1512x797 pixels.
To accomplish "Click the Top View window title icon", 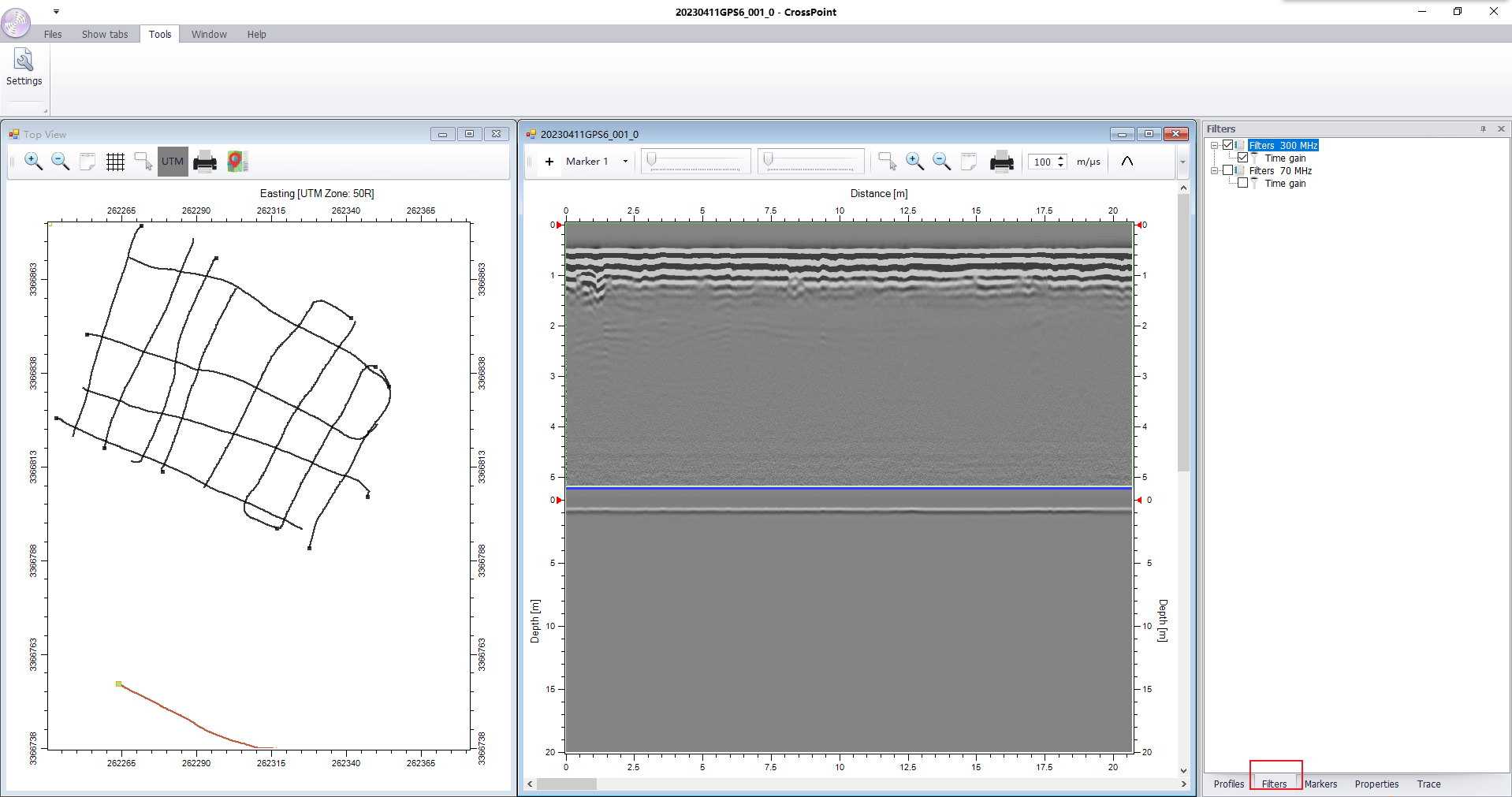I will pos(14,134).
